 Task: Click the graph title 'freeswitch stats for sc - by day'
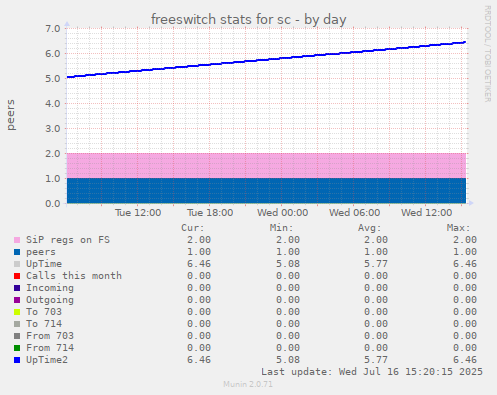[x=248, y=19]
